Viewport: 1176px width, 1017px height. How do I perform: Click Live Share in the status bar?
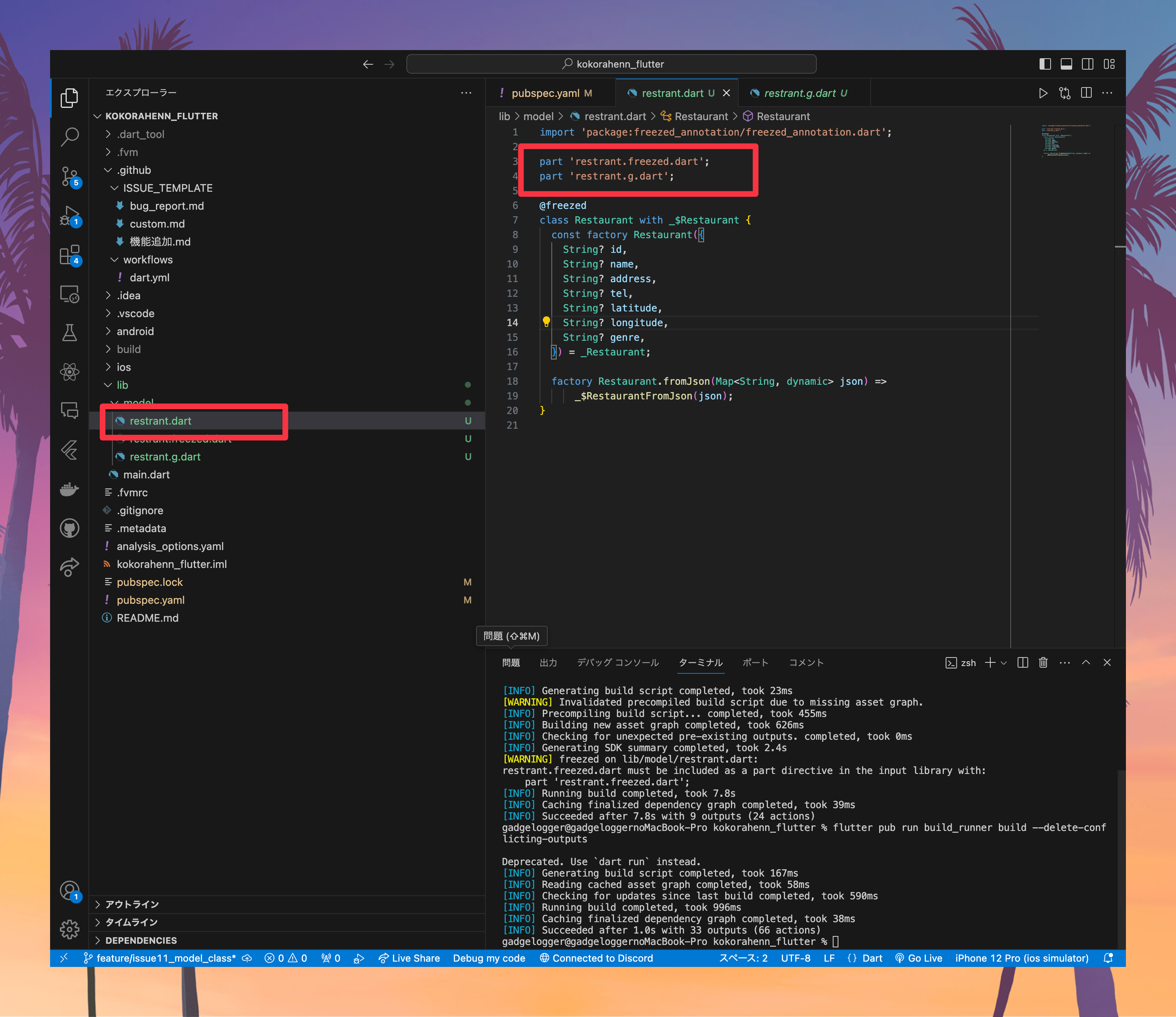pyautogui.click(x=409, y=958)
